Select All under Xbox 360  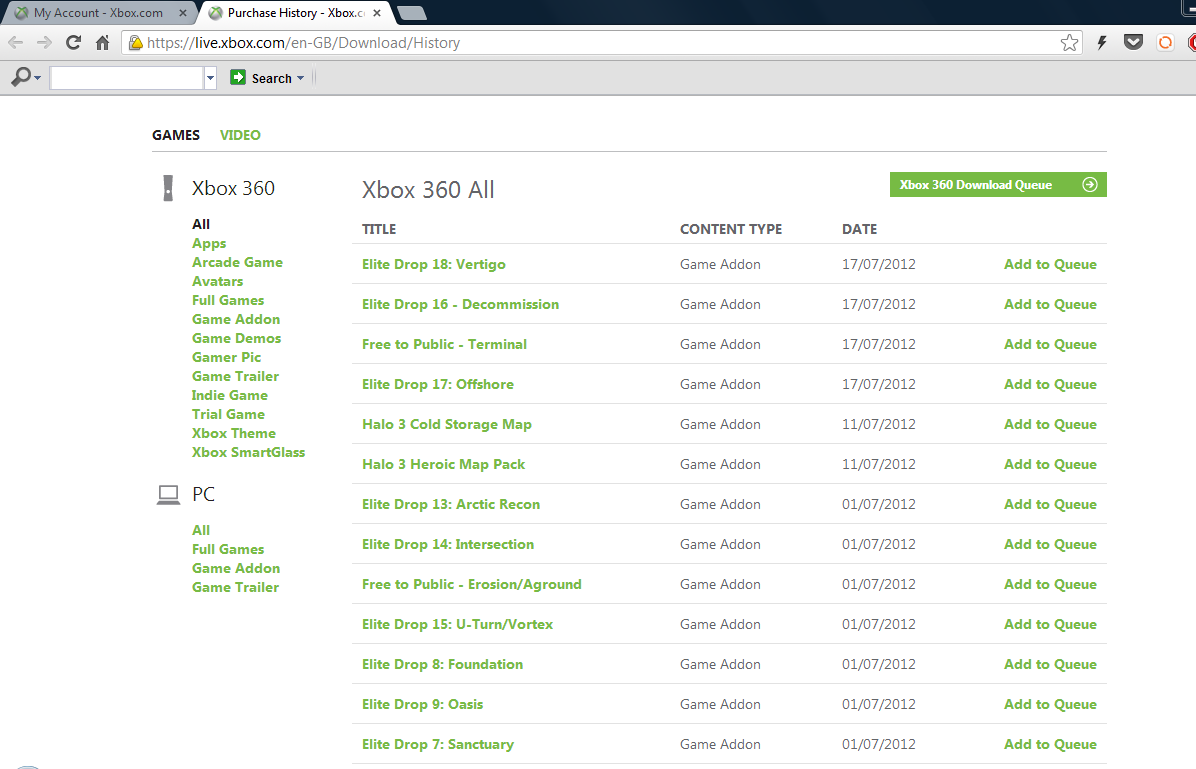(201, 224)
